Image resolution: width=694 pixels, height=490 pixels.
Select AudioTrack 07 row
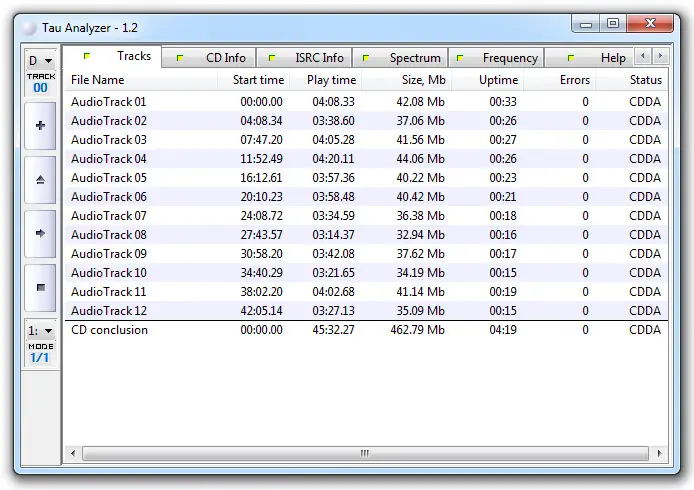pyautogui.click(x=366, y=216)
